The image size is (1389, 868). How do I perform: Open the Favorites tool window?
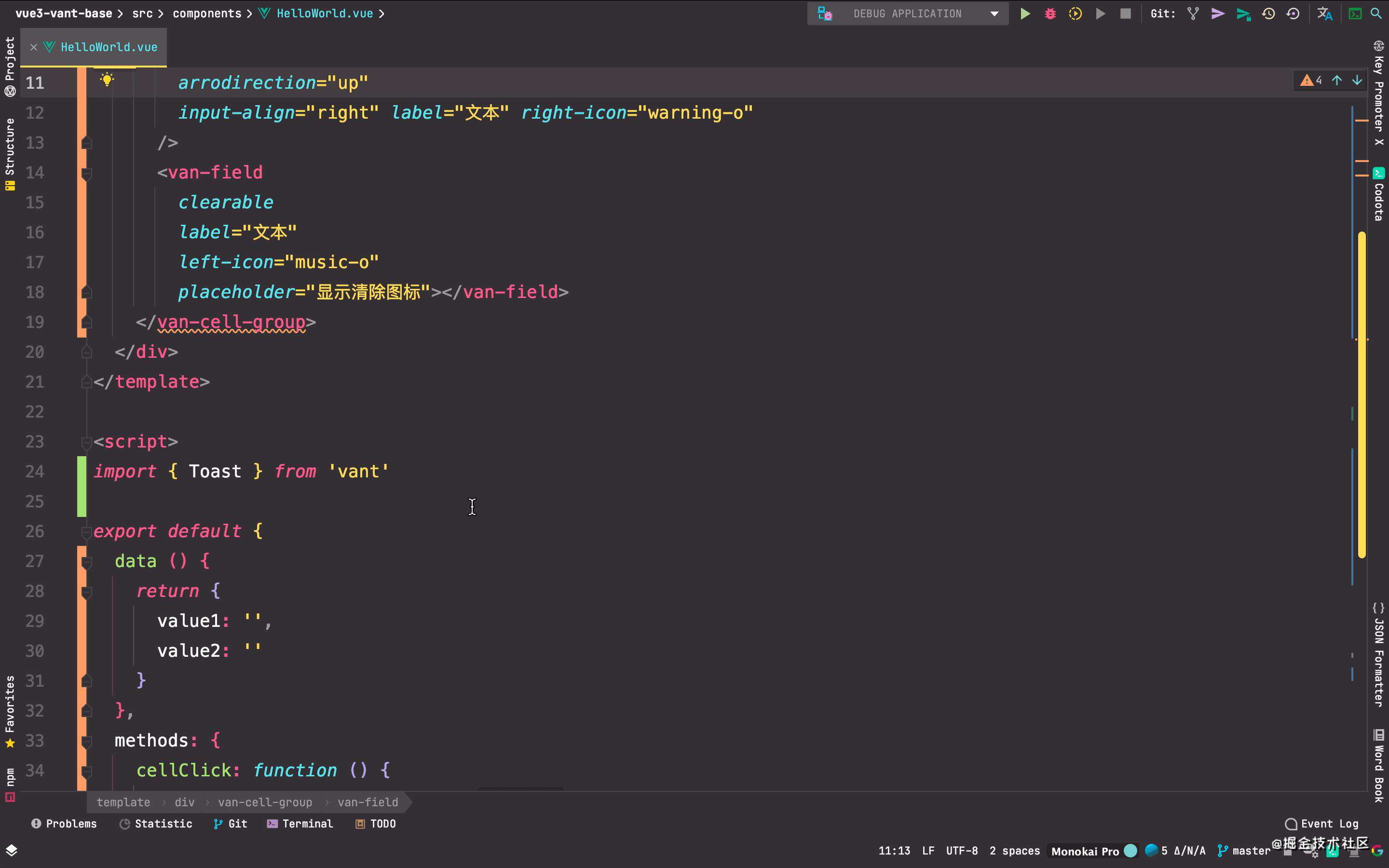pyautogui.click(x=10, y=712)
